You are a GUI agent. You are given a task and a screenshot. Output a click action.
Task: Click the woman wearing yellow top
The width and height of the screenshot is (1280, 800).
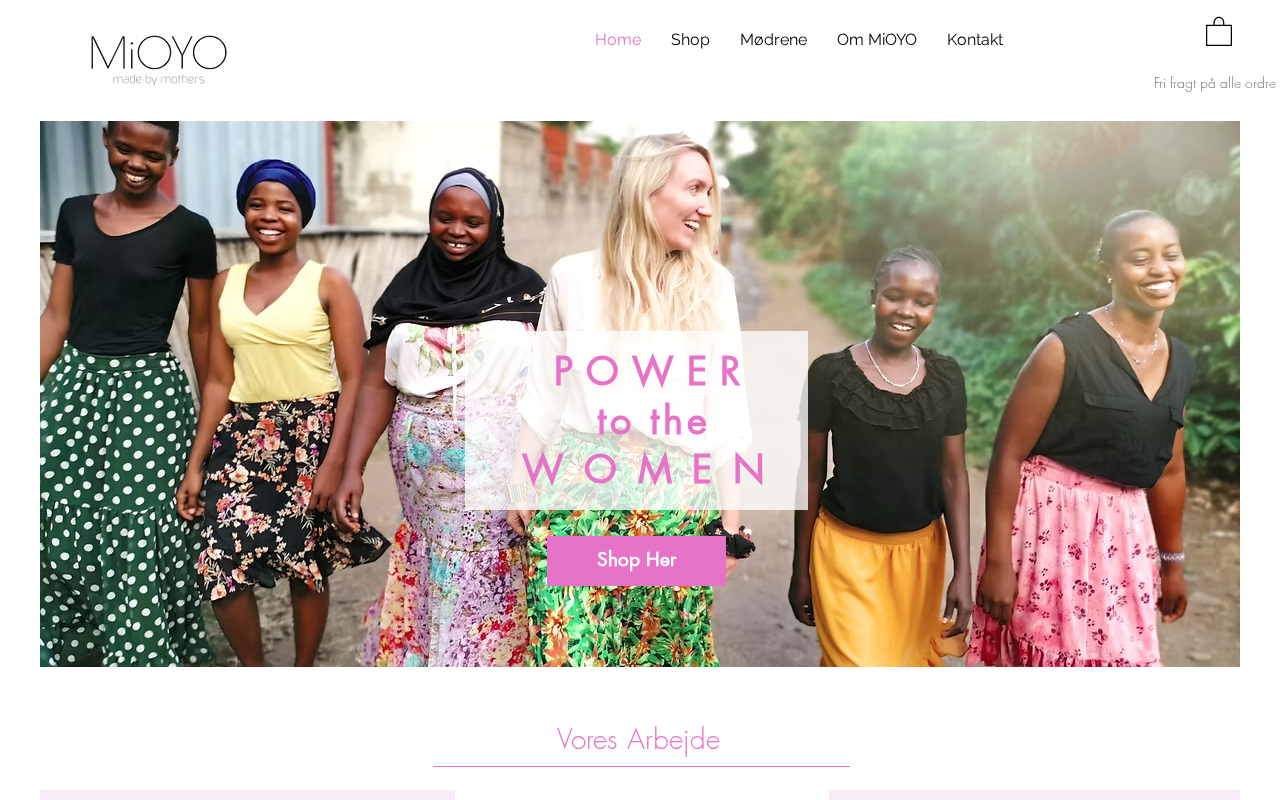pyautogui.click(x=275, y=400)
